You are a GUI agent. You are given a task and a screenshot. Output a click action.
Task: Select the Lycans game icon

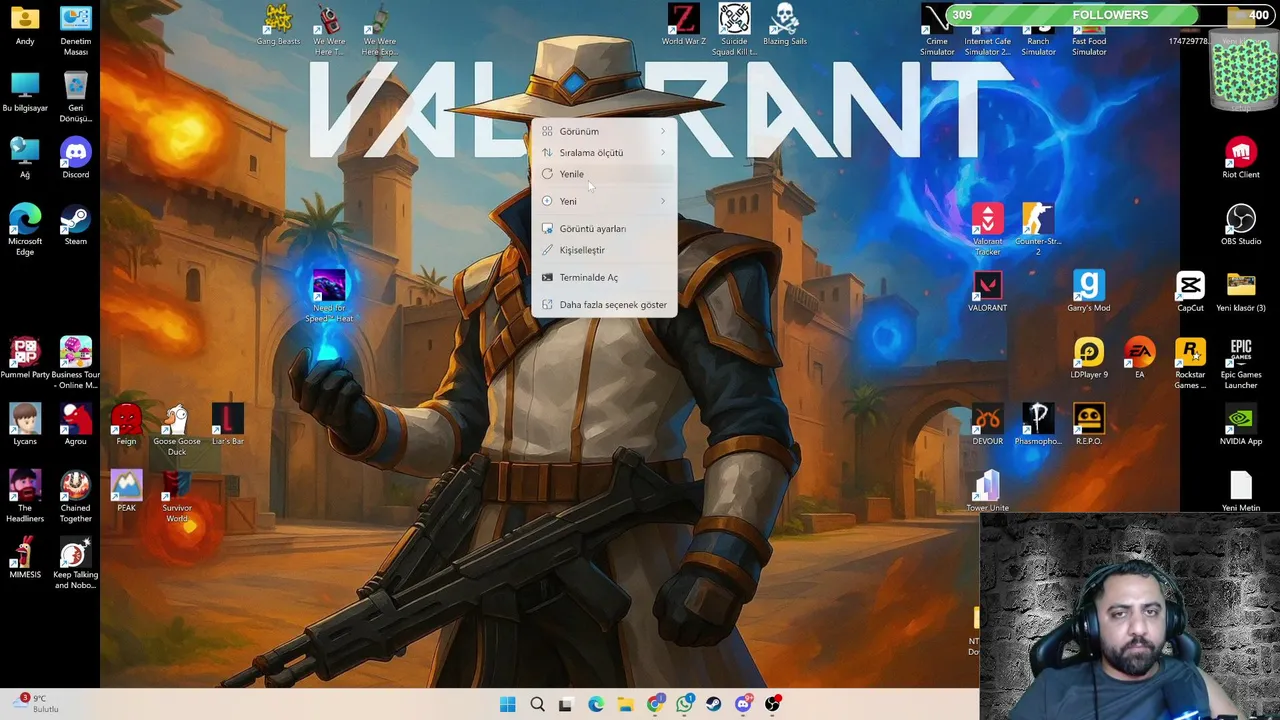click(25, 426)
